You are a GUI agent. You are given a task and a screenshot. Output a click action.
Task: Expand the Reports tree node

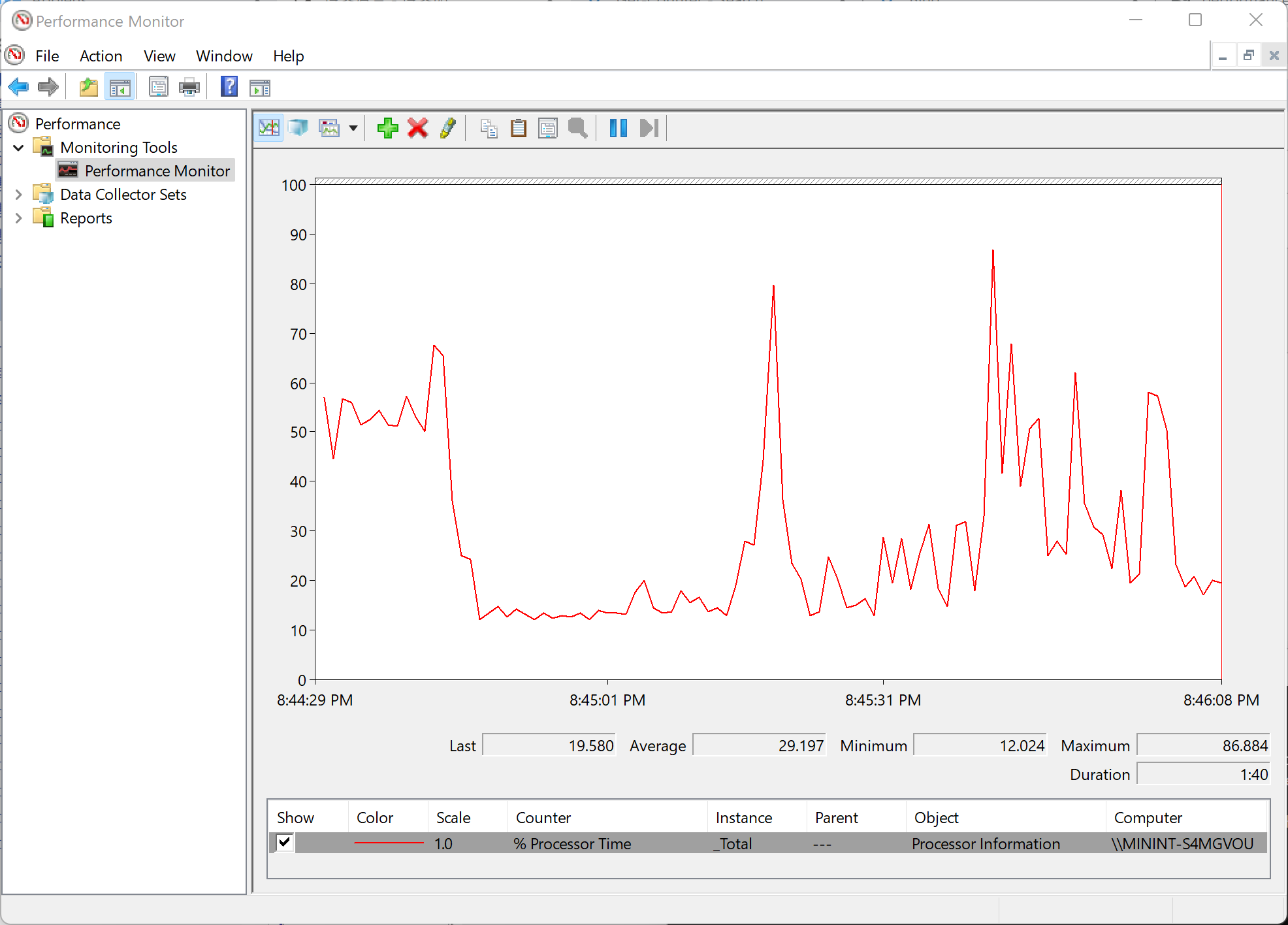coord(18,218)
